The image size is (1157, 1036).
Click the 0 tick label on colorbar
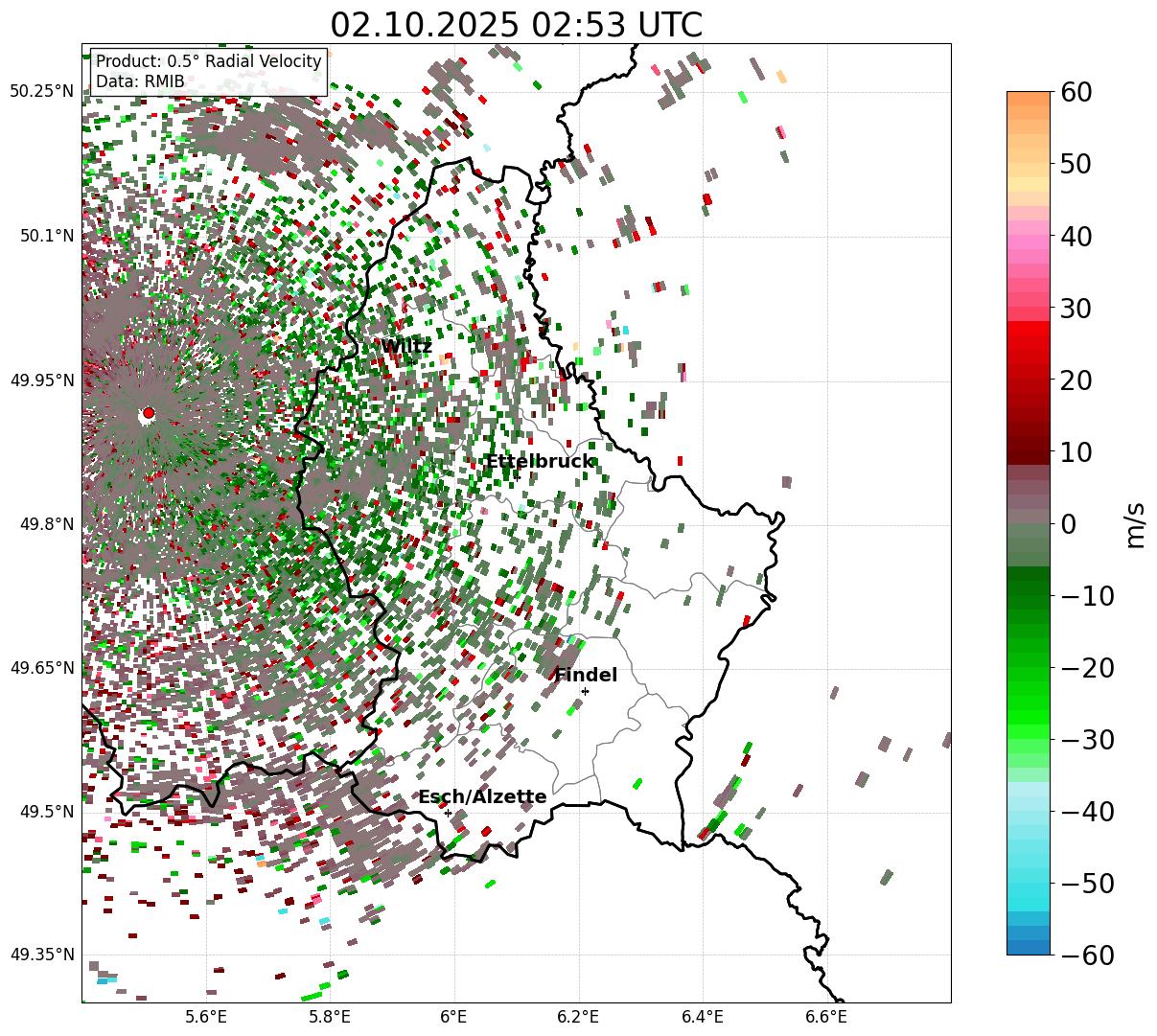1069,523
